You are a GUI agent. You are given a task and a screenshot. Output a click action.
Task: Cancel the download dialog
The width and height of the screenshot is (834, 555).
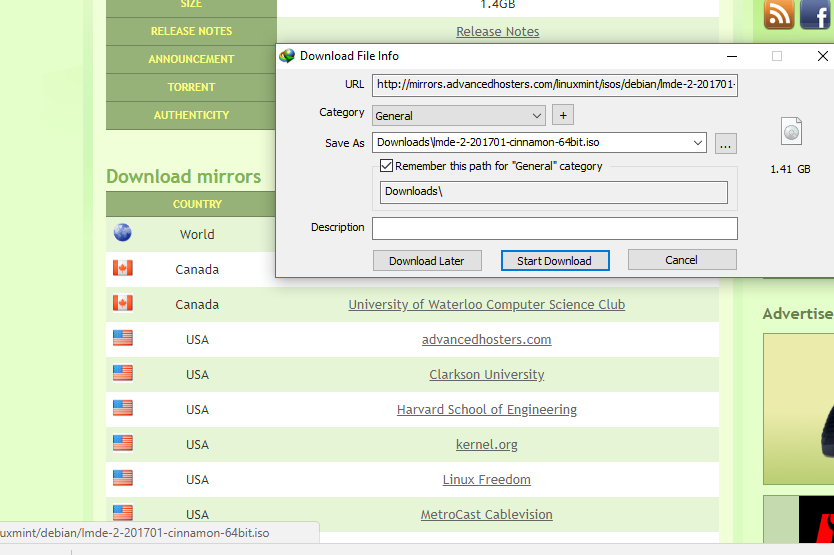point(682,260)
